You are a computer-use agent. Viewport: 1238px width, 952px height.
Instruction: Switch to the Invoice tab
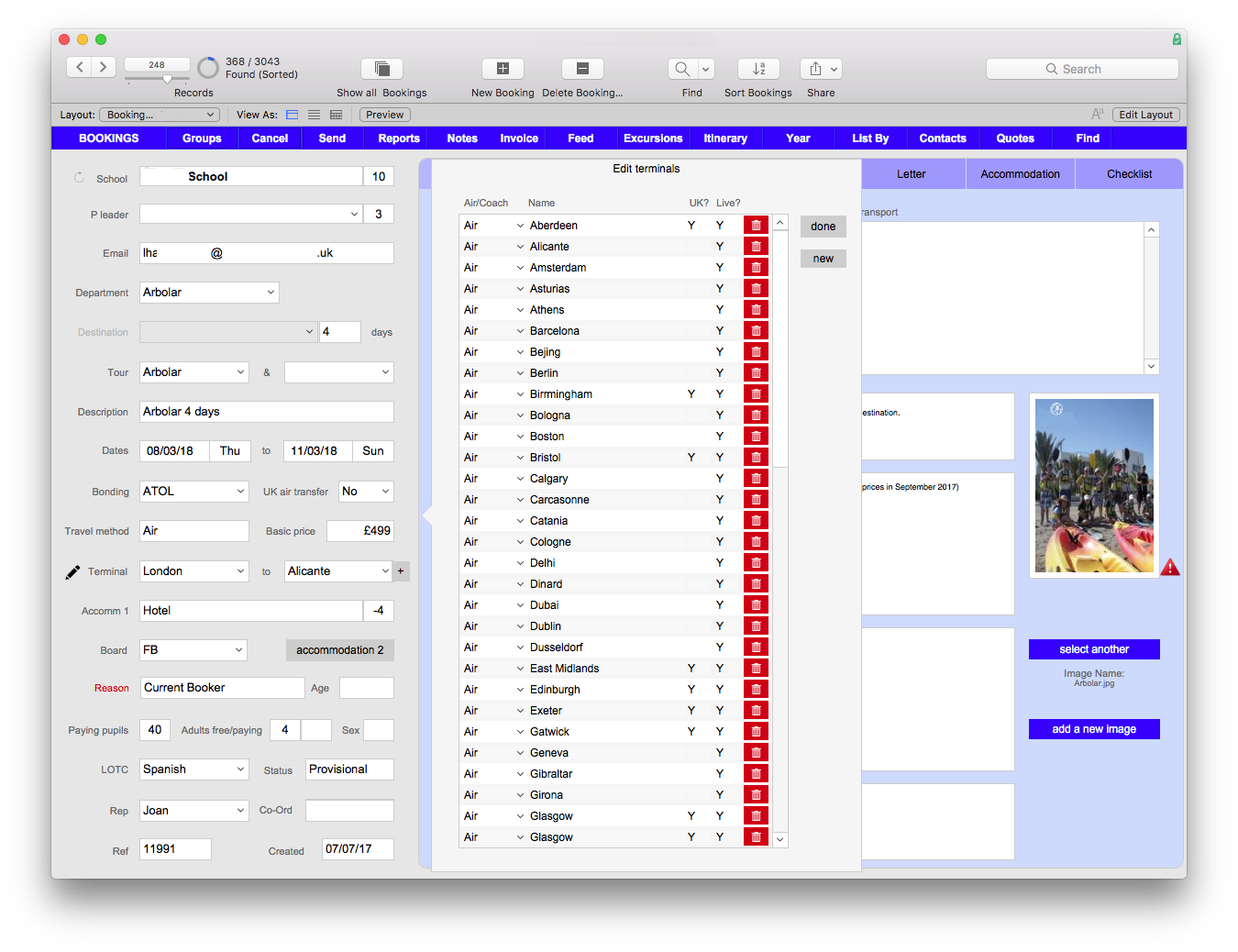point(518,138)
